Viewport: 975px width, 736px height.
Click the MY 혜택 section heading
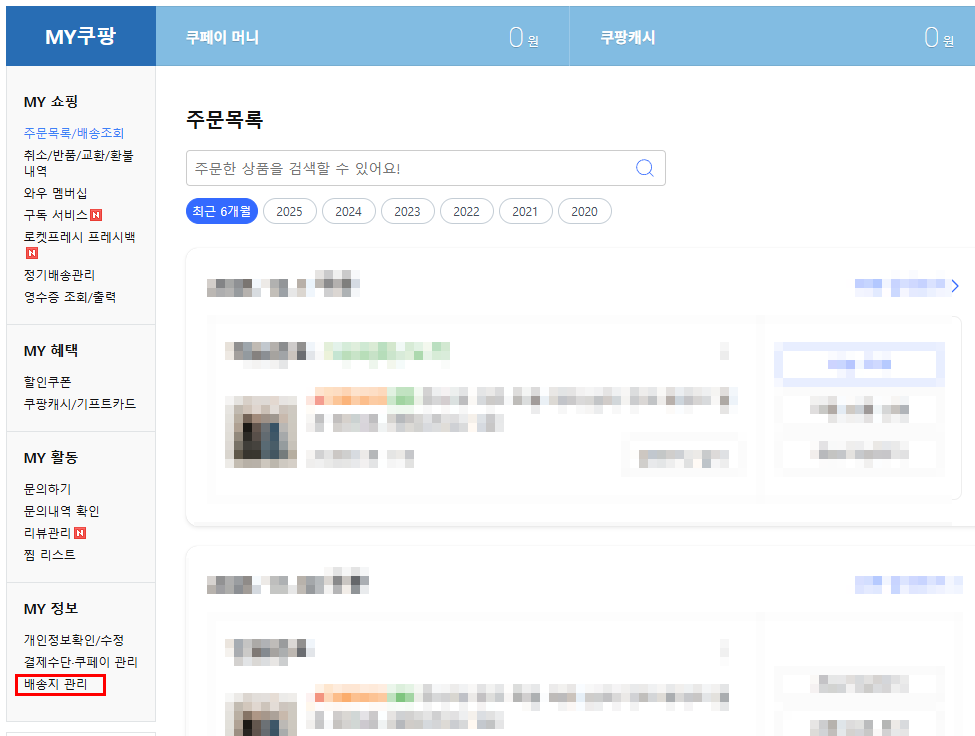[51, 351]
